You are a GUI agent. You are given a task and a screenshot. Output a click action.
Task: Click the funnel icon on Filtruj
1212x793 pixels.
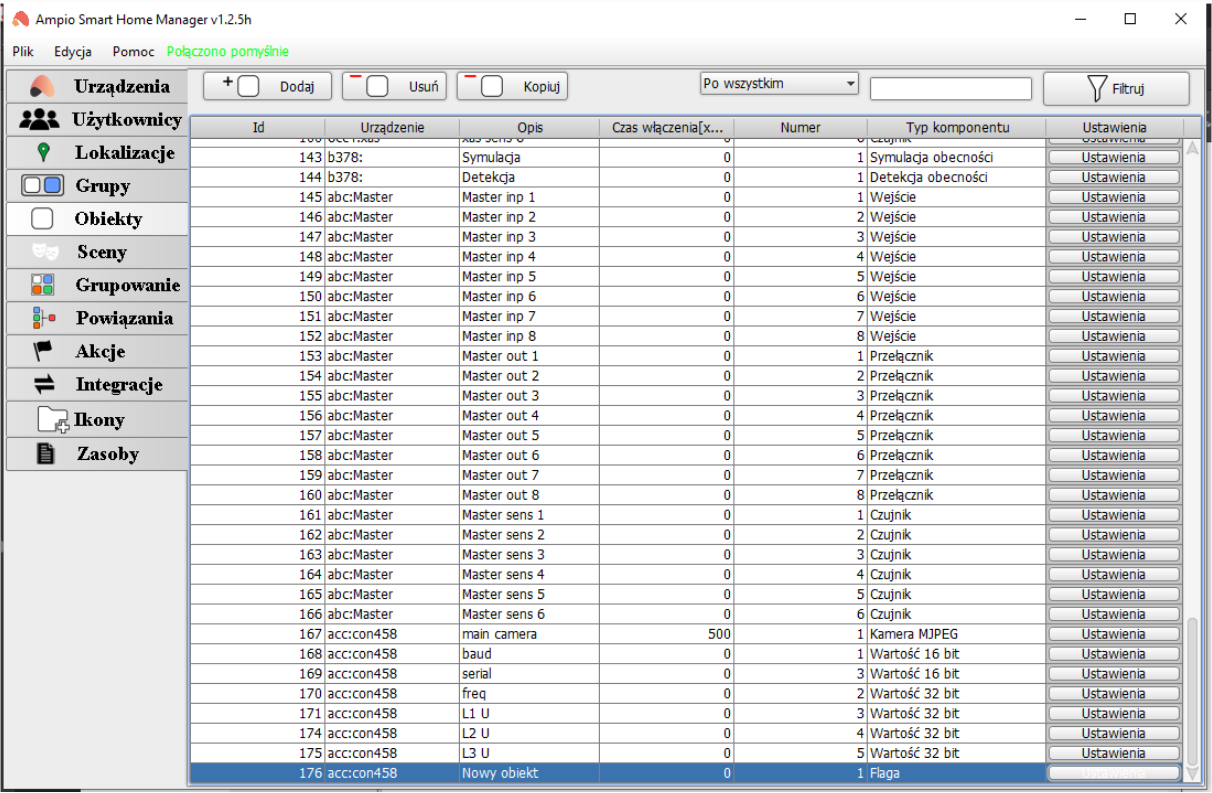tap(1097, 88)
